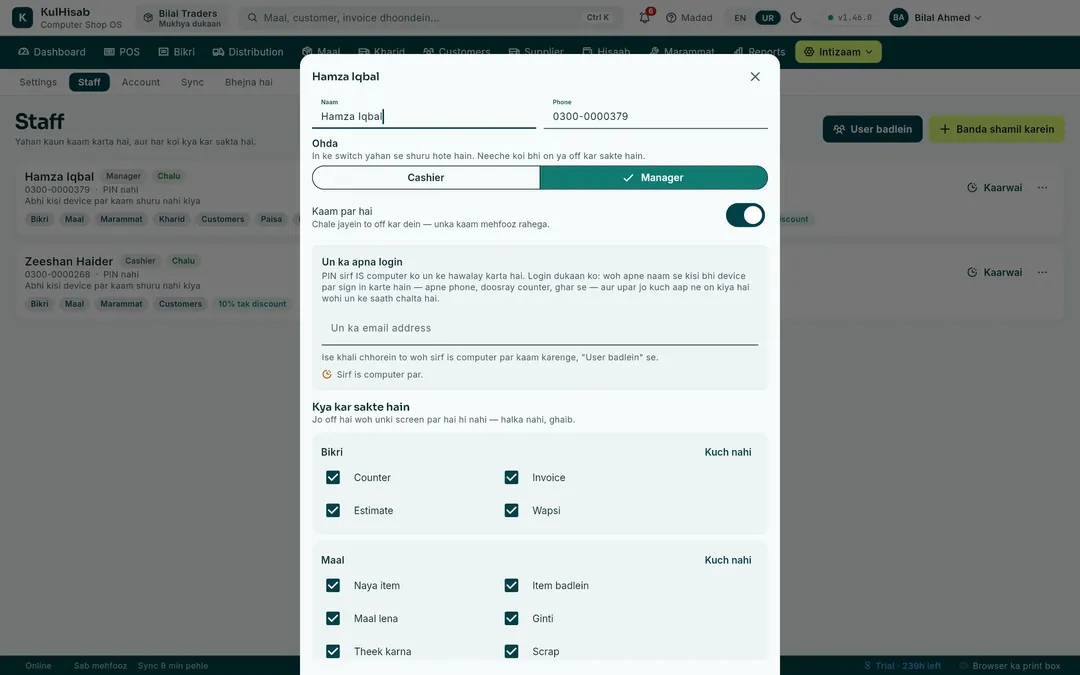The image size is (1080, 675).
Task: Click the POS register icon
Action: pos(109,52)
